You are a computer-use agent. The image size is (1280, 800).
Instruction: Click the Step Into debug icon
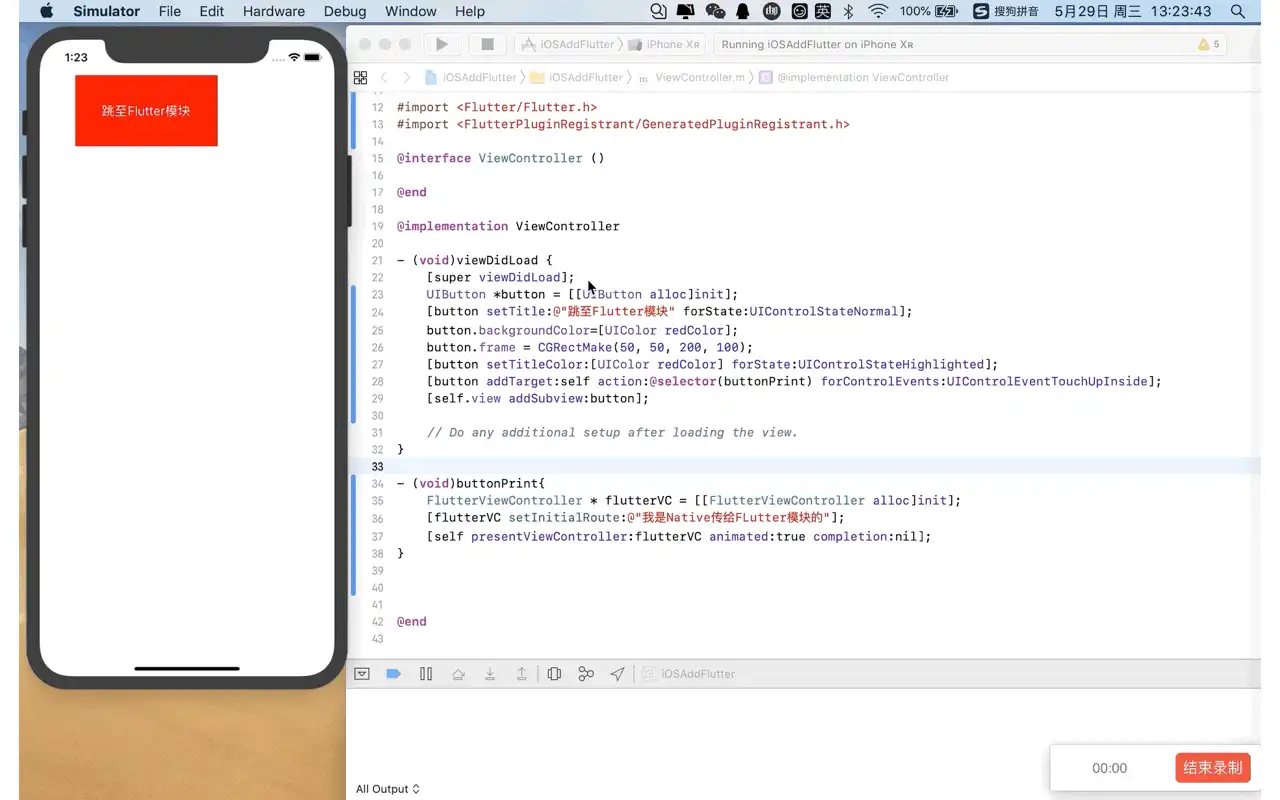click(490, 674)
